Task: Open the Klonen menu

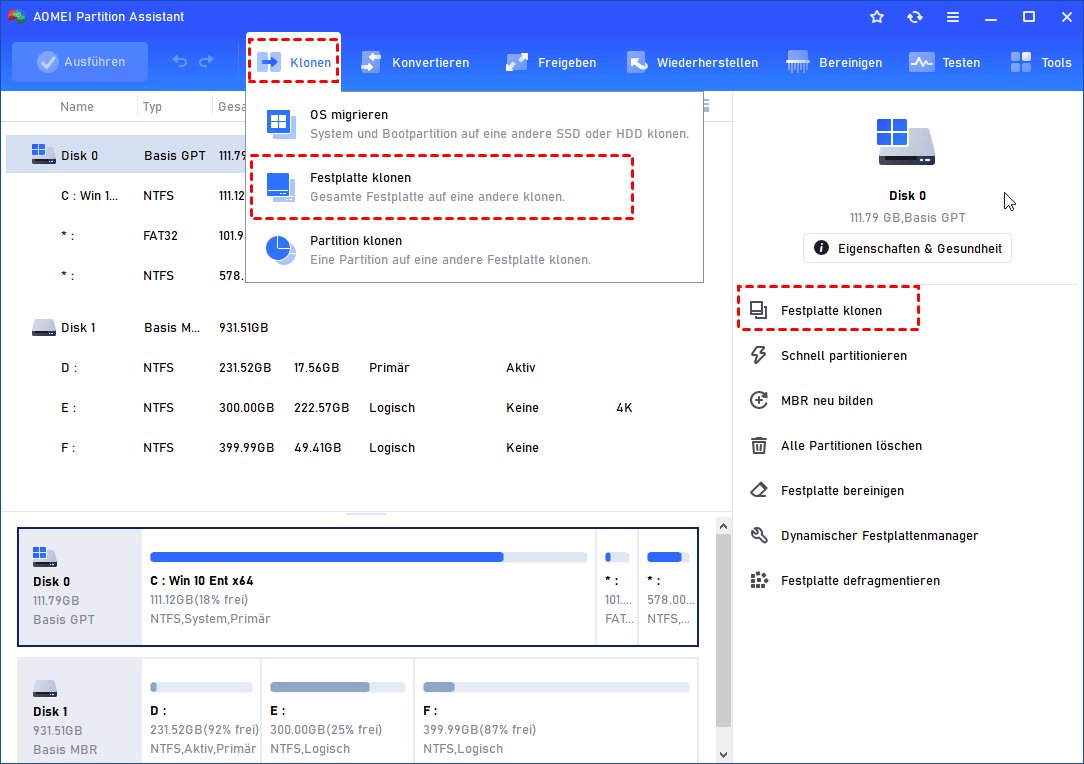Action: click(x=294, y=62)
